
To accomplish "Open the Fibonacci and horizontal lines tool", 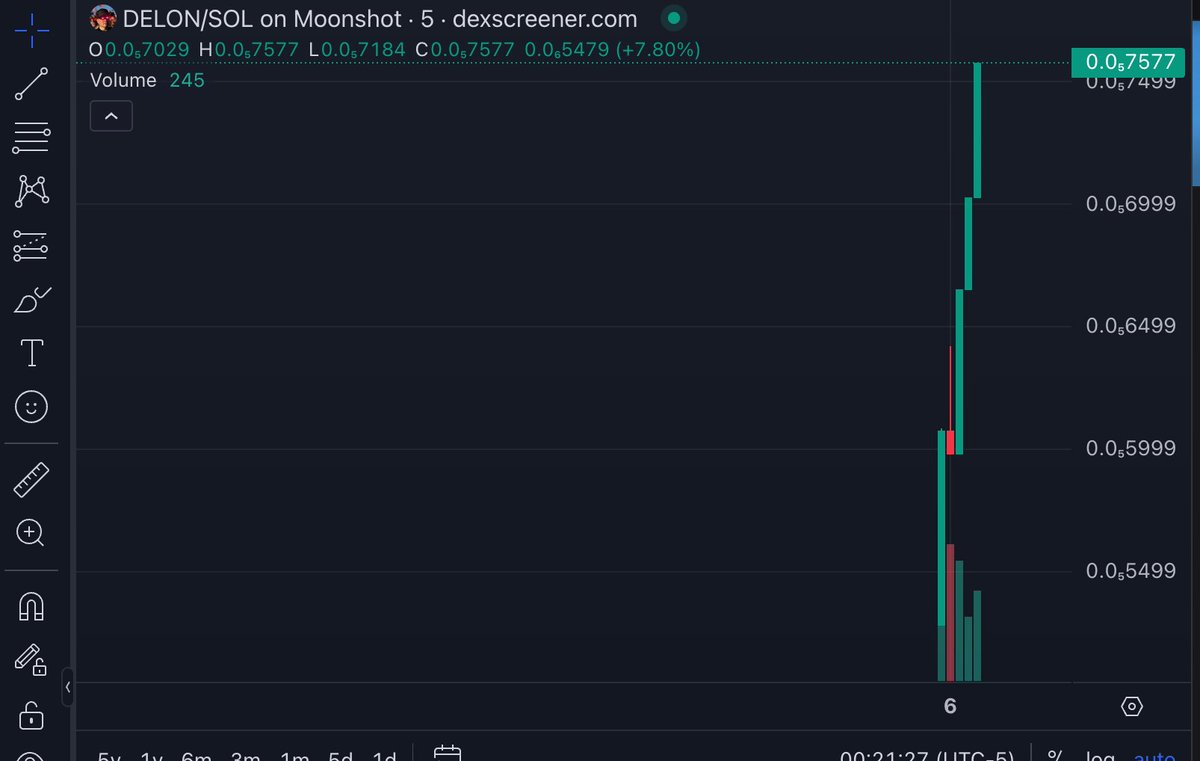I will (31, 138).
